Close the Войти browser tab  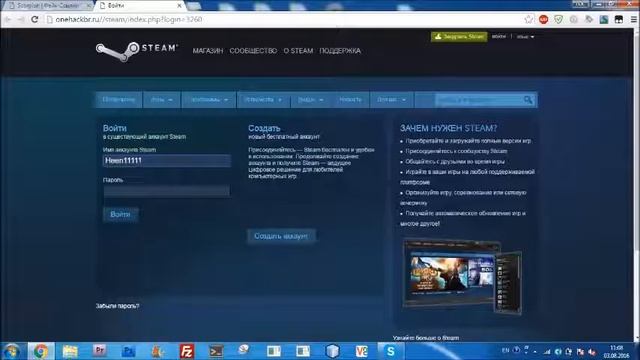pyautogui.click(x=179, y=6)
